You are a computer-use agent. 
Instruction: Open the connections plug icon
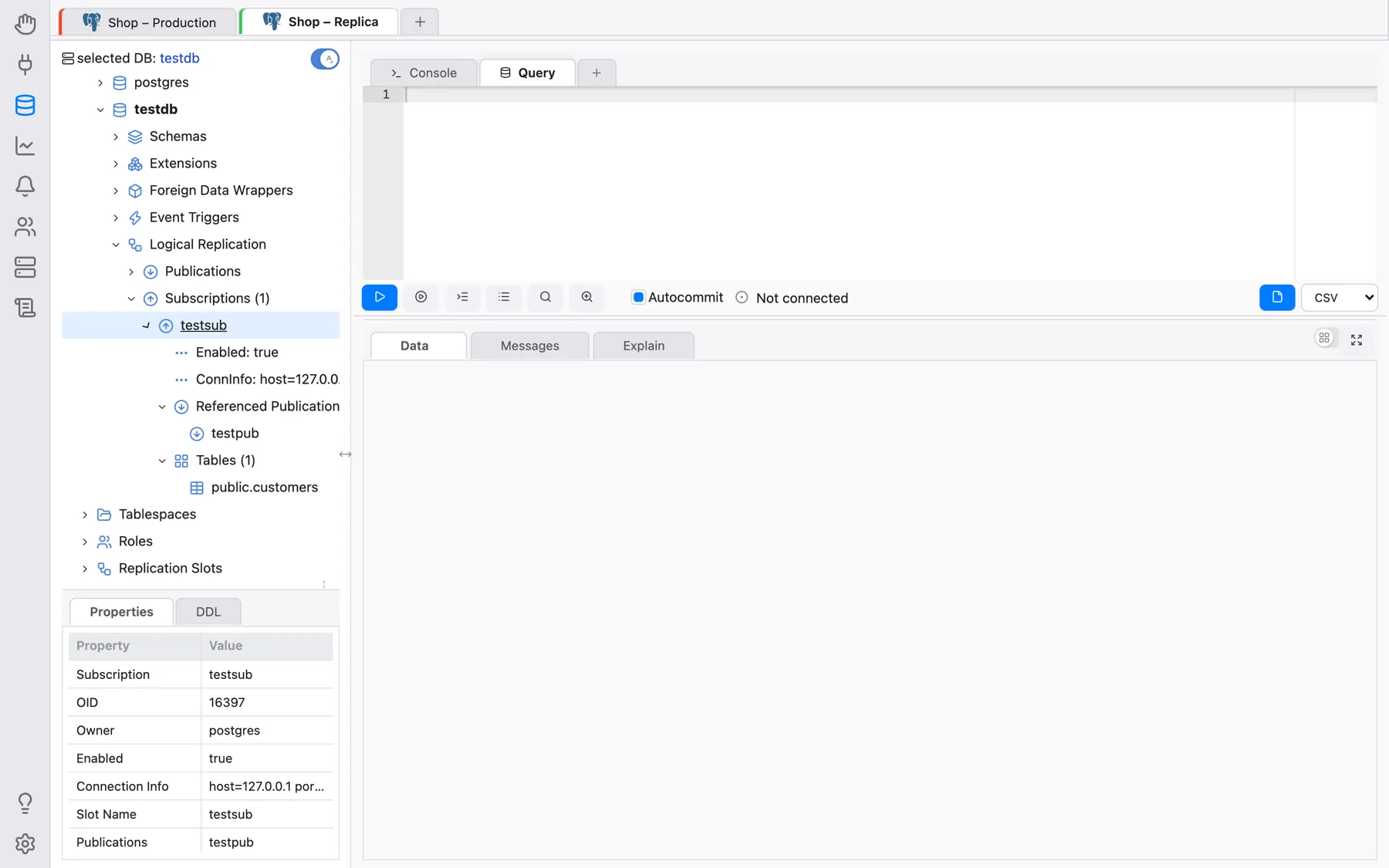25,64
